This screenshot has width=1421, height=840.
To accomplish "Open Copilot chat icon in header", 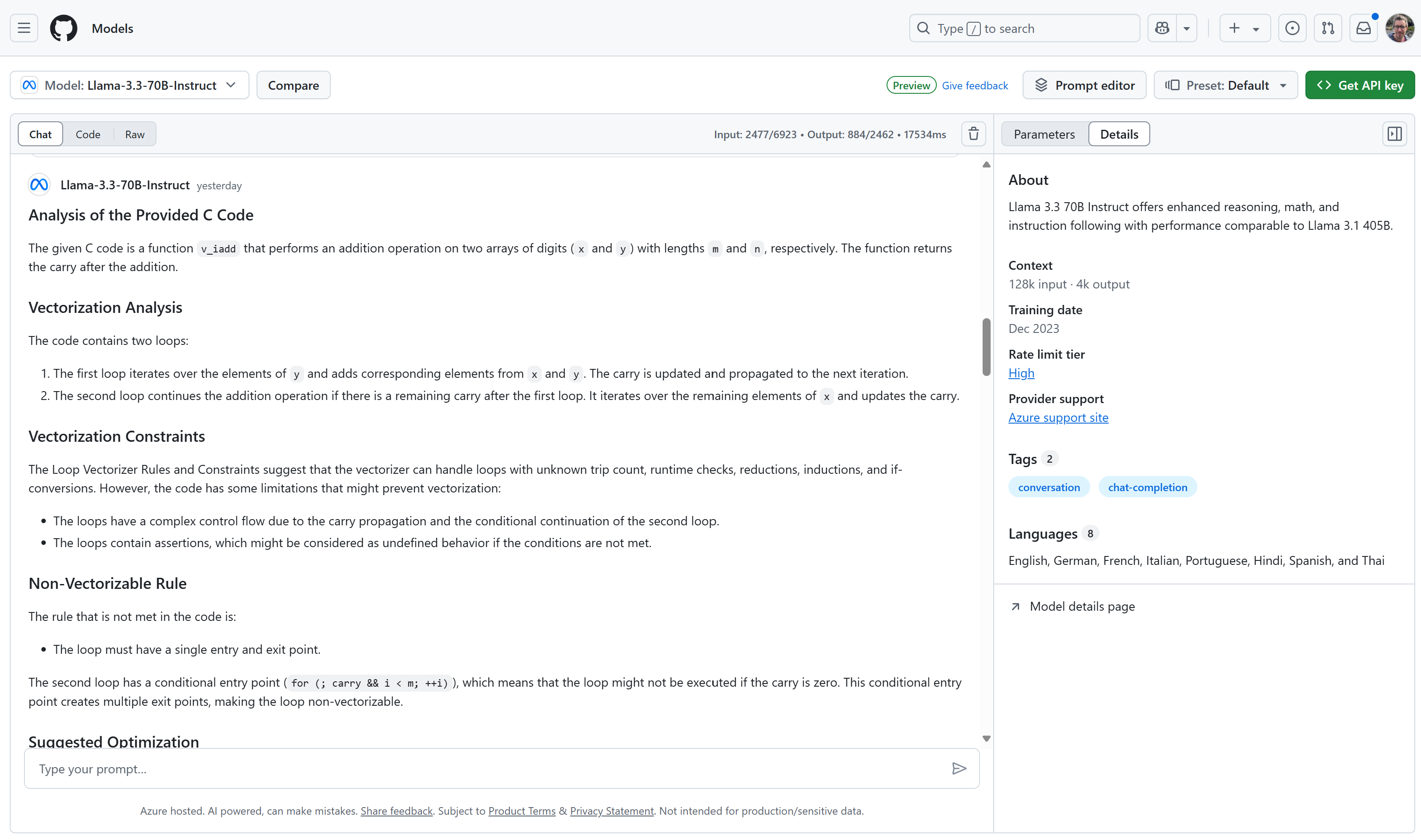I will coord(1162,28).
